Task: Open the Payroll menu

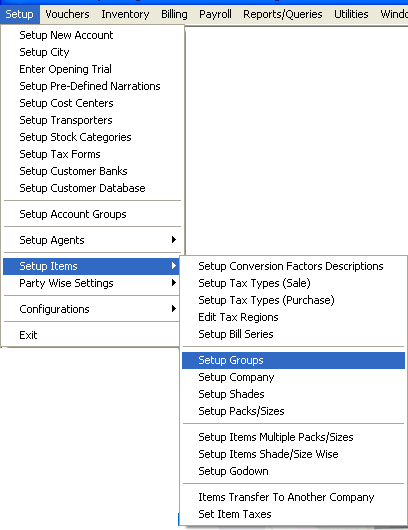Action: (x=215, y=15)
